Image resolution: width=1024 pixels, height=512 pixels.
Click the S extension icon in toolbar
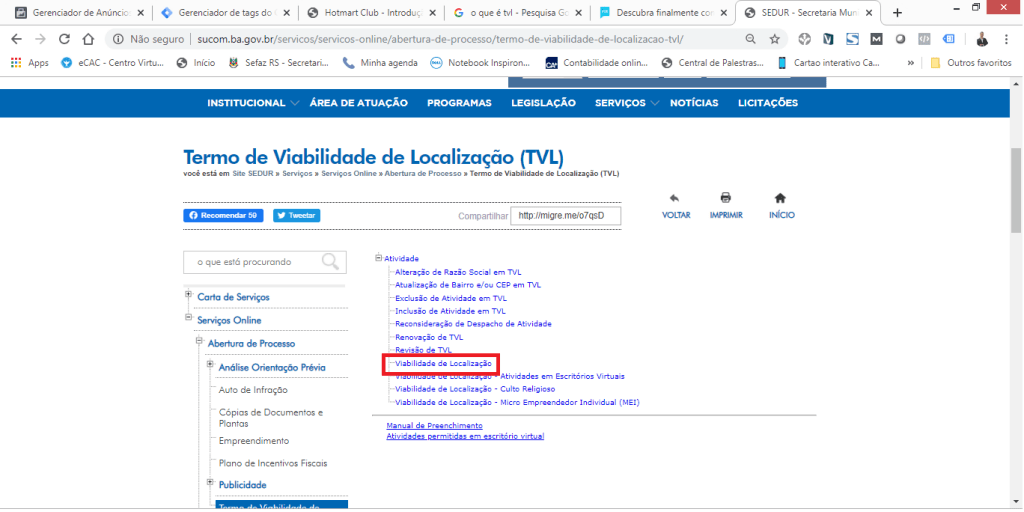click(852, 39)
